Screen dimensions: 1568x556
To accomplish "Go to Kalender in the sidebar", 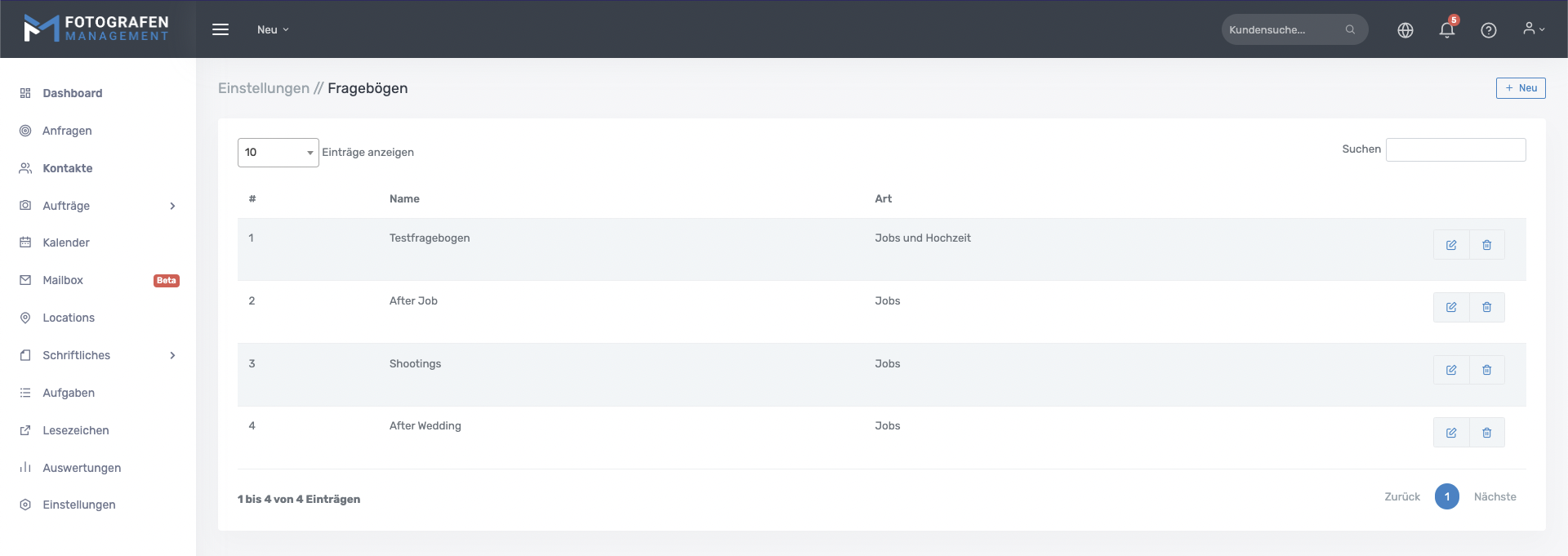I will tap(66, 242).
